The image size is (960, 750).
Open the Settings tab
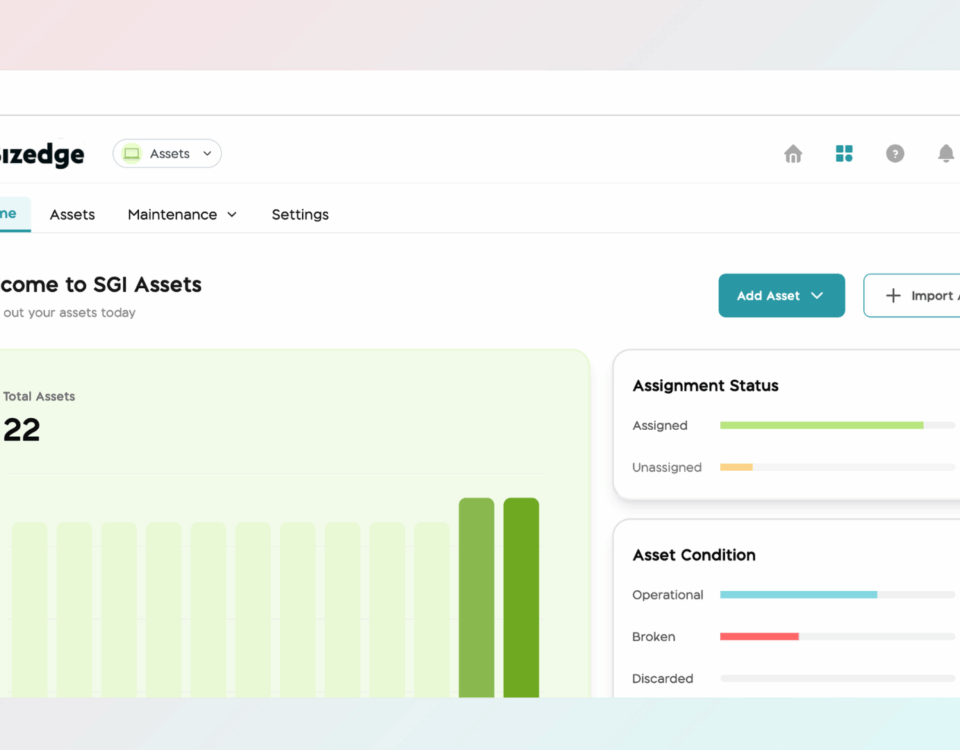coord(300,215)
